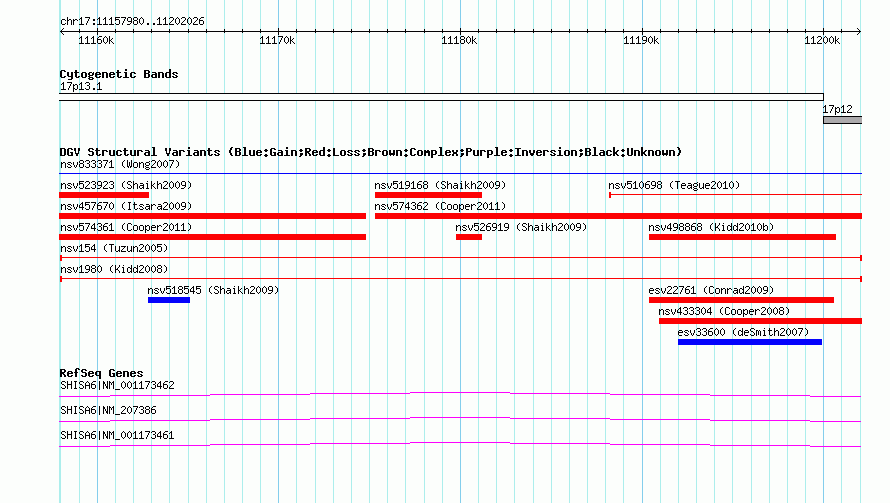
Task: Open the nsv498868 (Kidd2010b) label
Action: point(711,227)
